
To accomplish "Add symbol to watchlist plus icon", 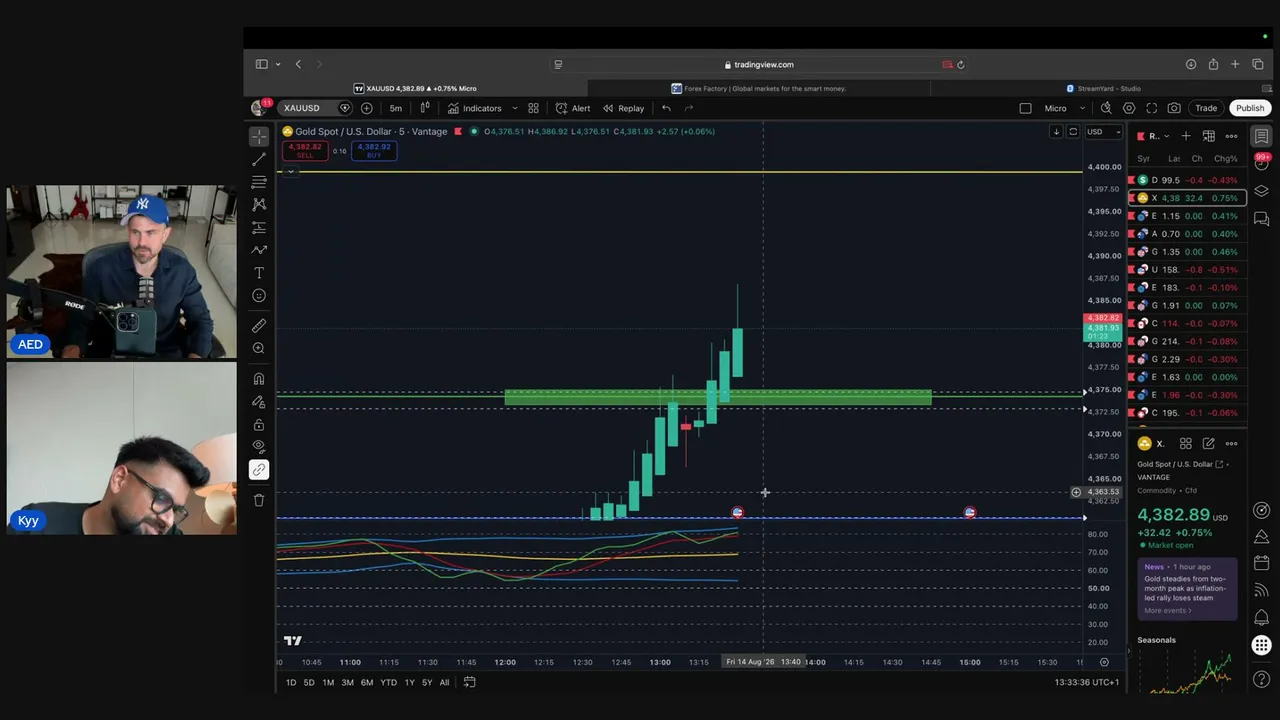I will pyautogui.click(x=1186, y=136).
